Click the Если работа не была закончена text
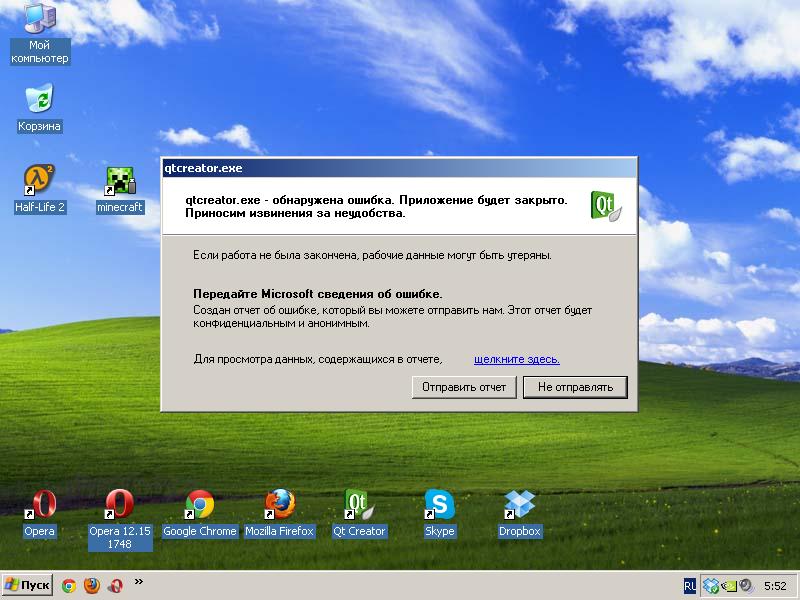The height and width of the screenshot is (600, 800). pos(372,255)
